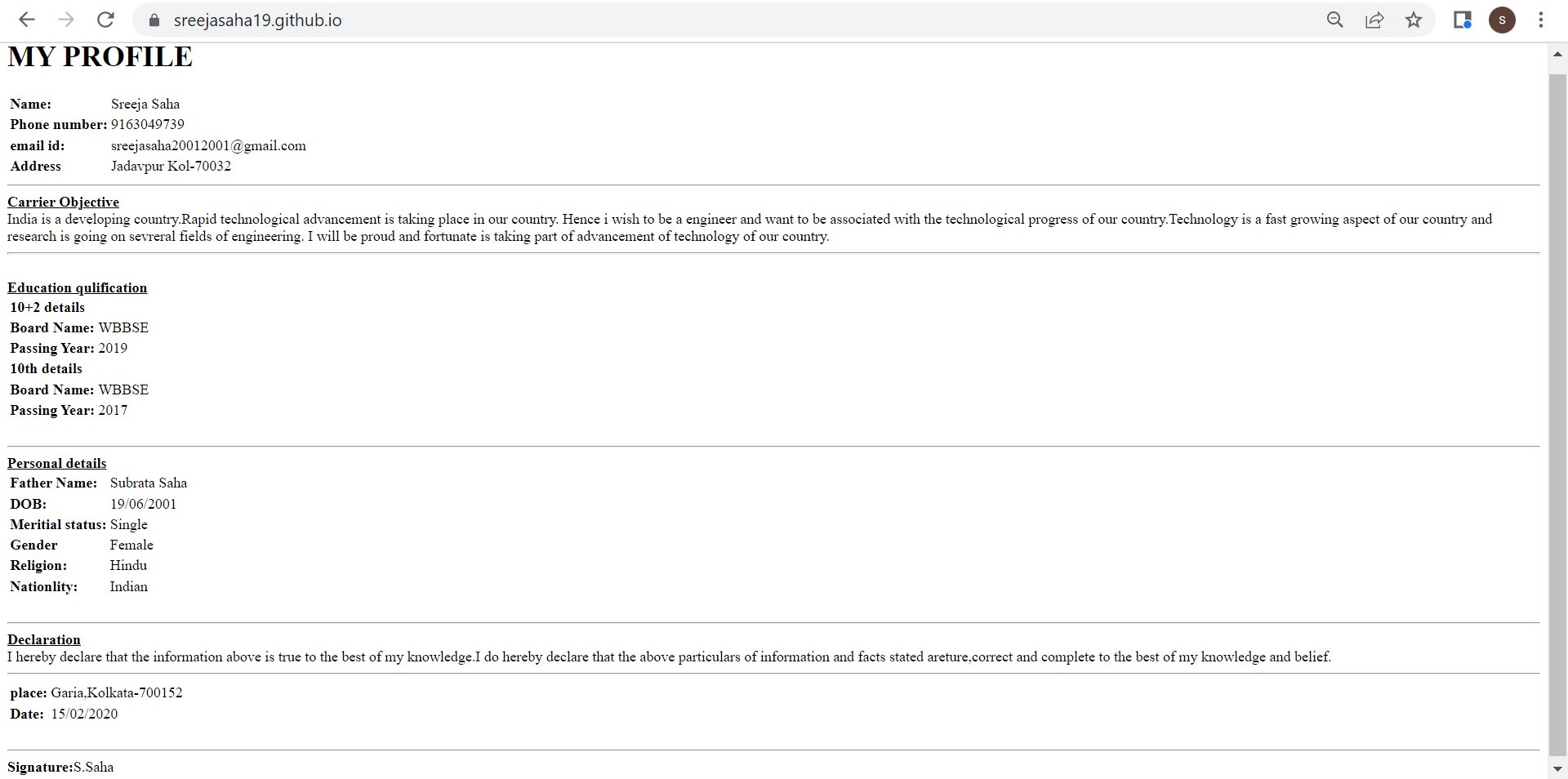Click the phone number 9163049739
1568x779 pixels.
point(148,124)
